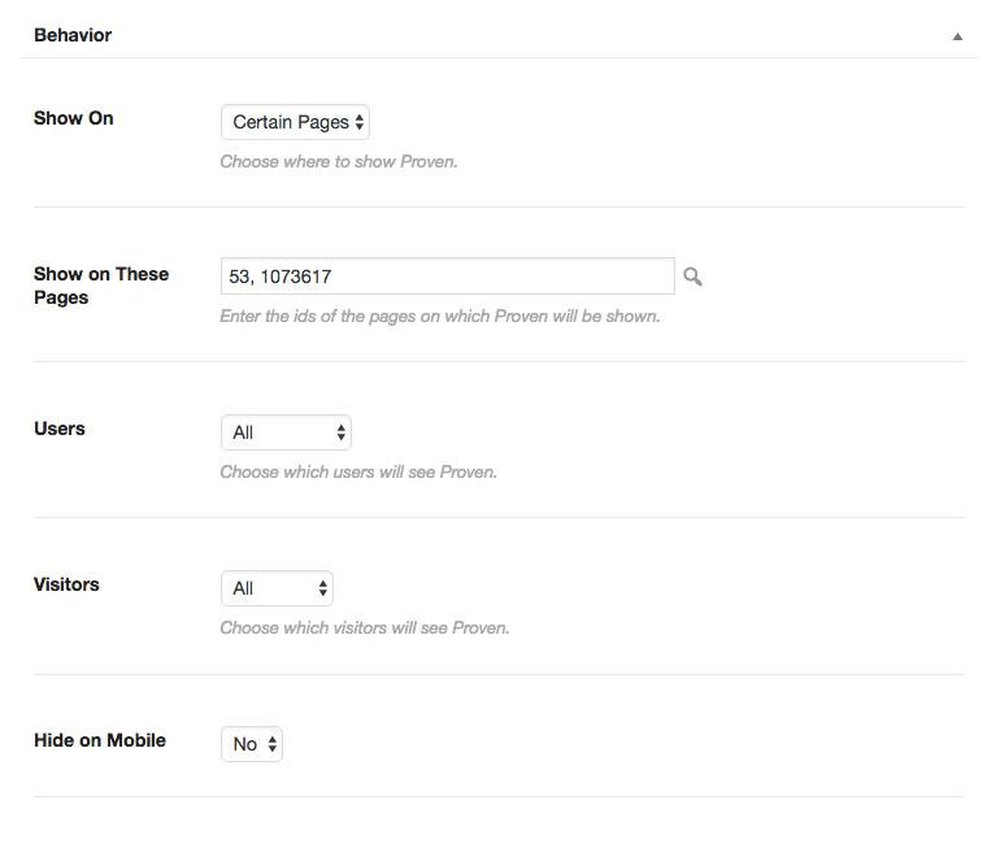
Task: Click 'Choose which users will see Proven.' hint
Action: coord(358,472)
